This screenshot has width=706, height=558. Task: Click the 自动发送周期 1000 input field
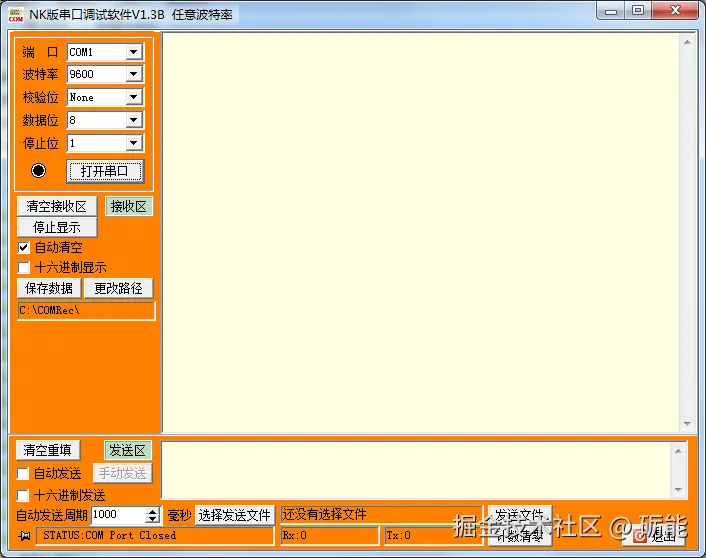click(118, 515)
